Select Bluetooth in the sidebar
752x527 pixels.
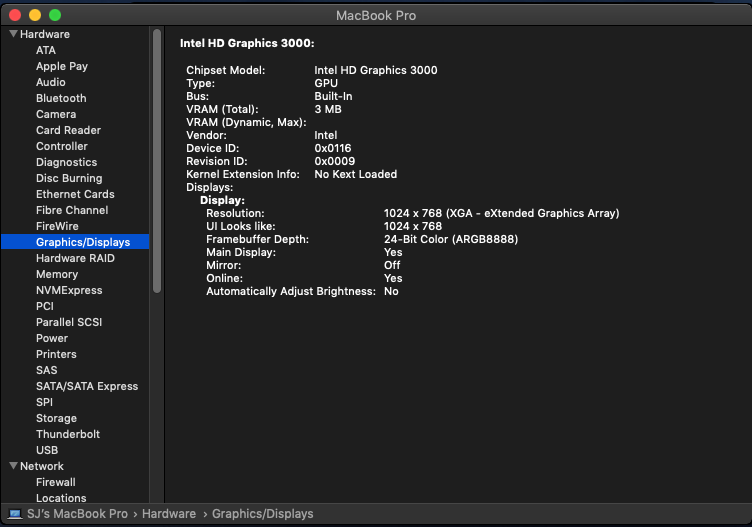pos(61,98)
